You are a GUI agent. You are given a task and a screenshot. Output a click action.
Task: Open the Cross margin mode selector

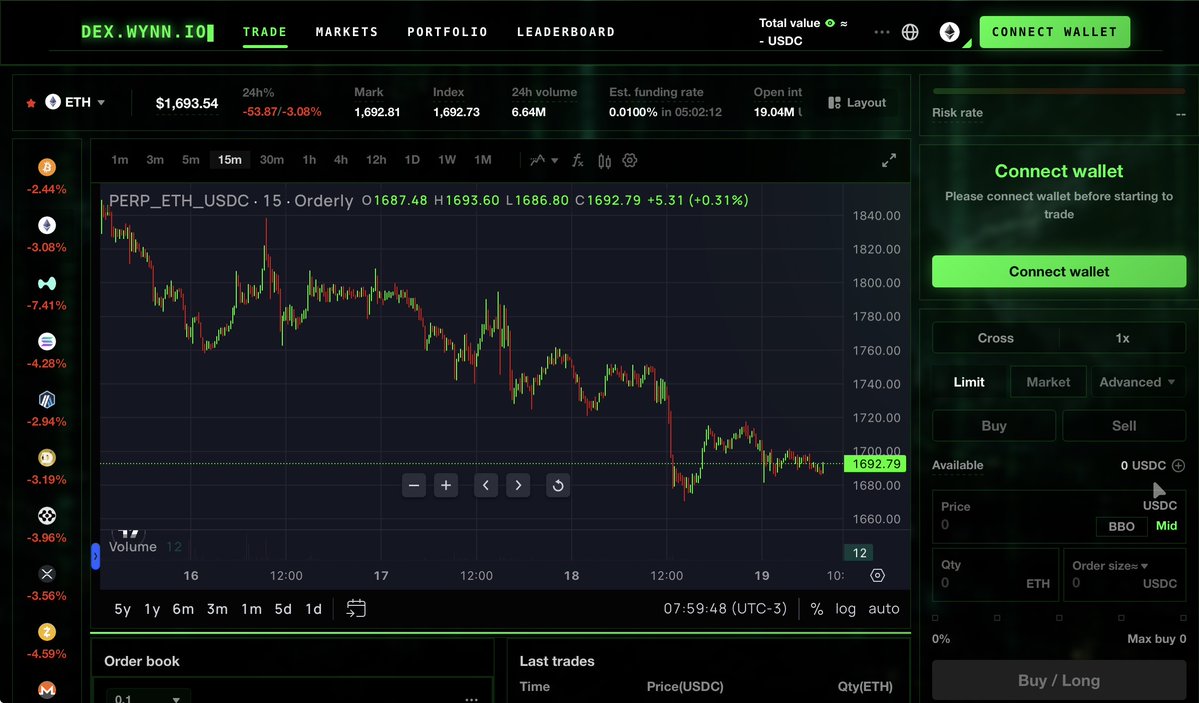coord(996,338)
